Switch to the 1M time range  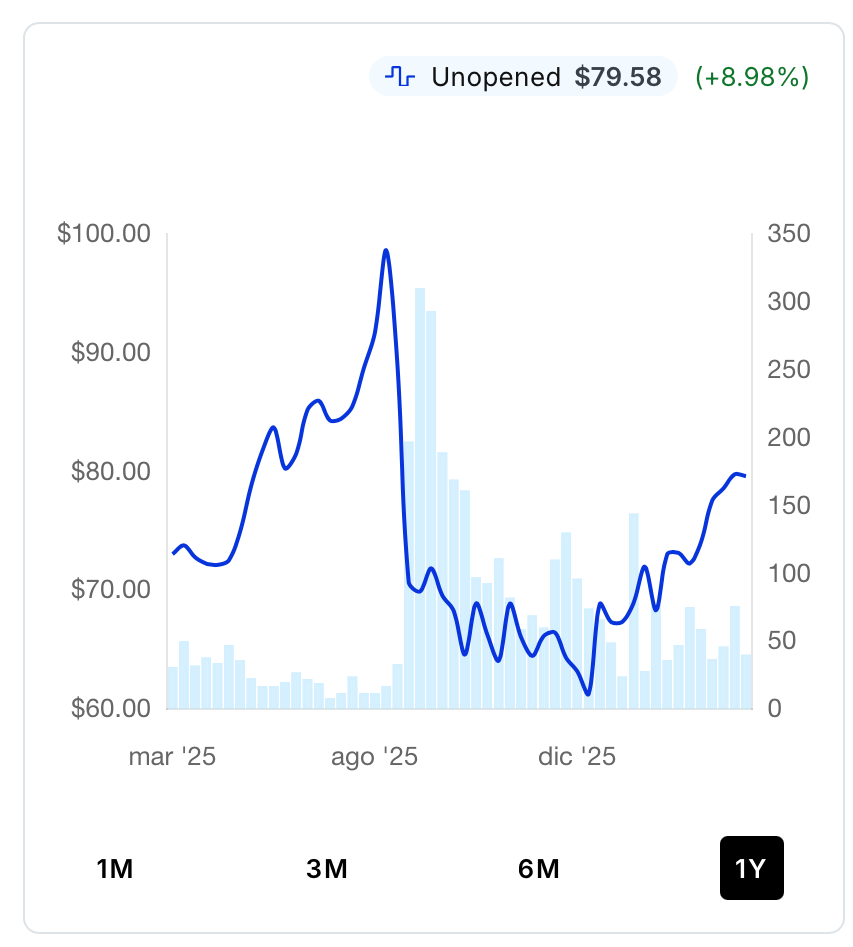(x=115, y=869)
